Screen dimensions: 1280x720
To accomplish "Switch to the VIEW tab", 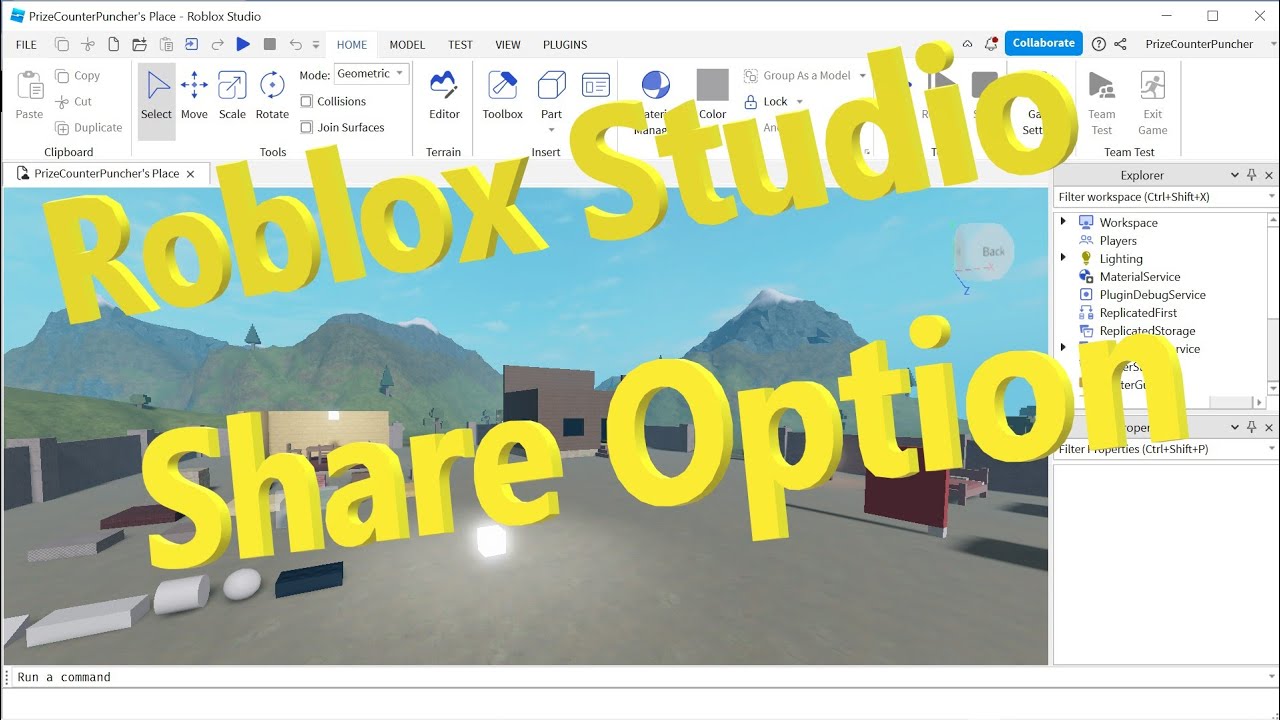I will (508, 44).
